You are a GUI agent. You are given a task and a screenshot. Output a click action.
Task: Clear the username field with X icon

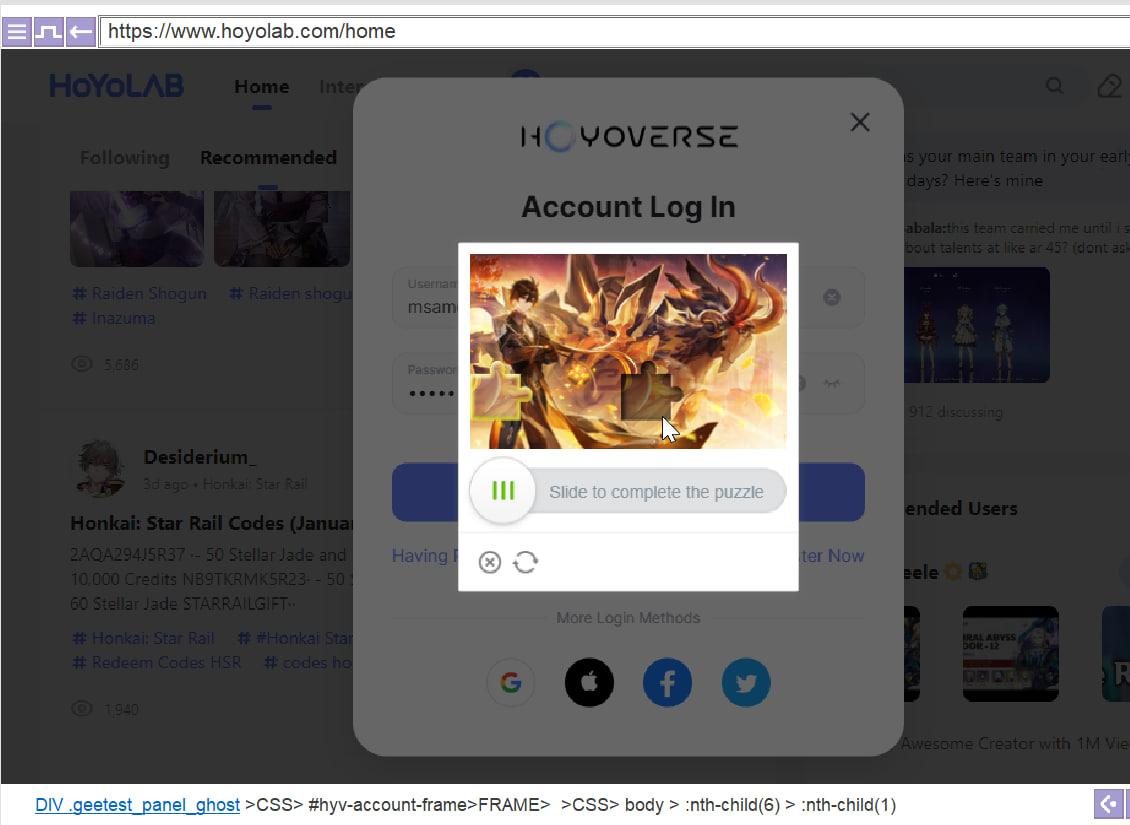[x=831, y=297]
